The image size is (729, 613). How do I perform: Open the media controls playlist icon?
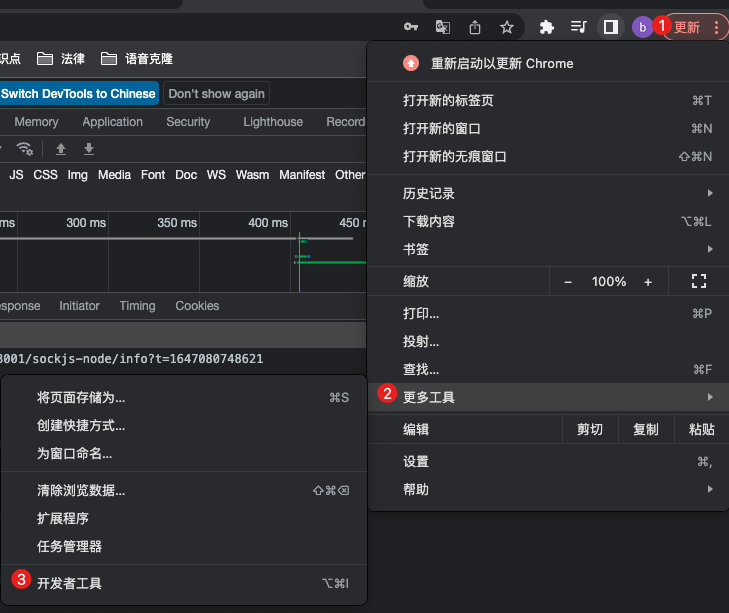578,27
